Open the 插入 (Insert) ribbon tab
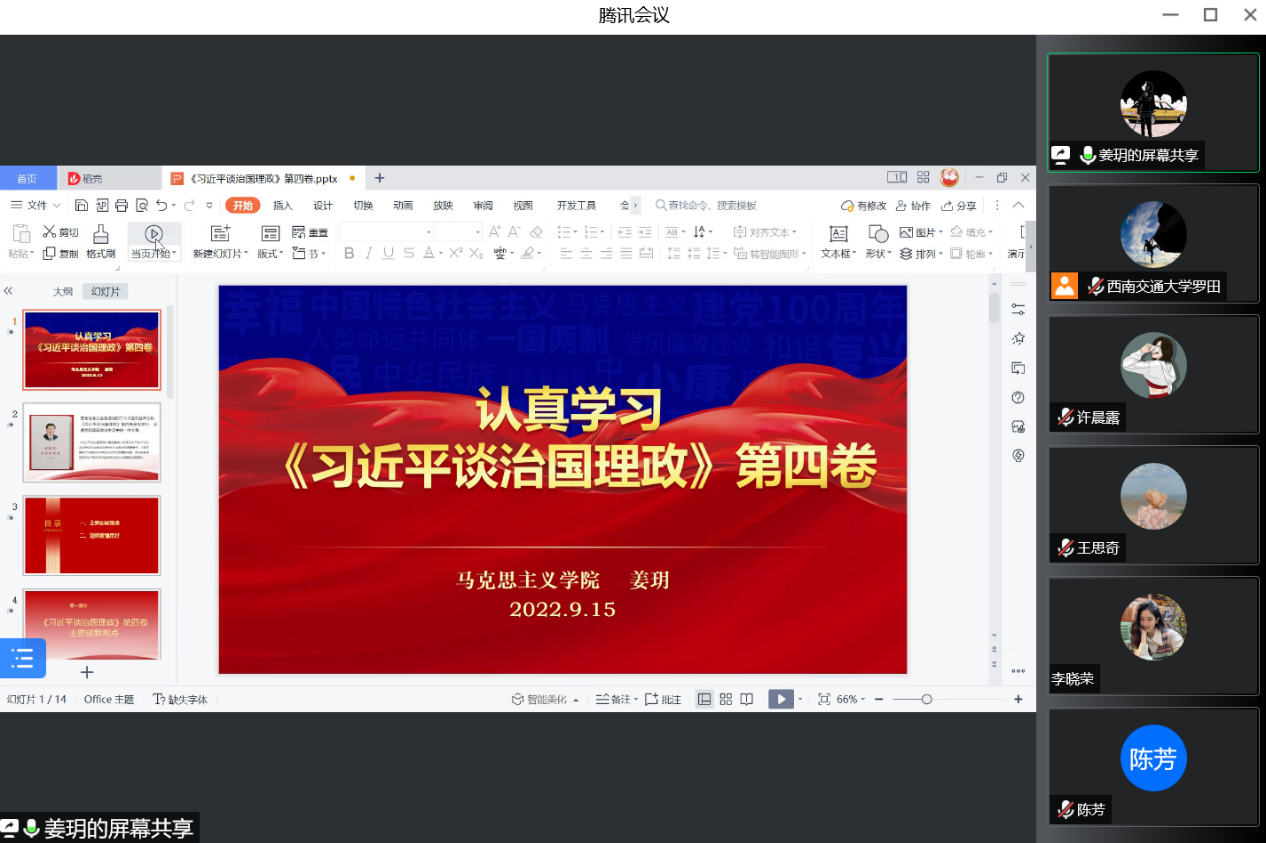The width and height of the screenshot is (1266, 843). coord(283,205)
